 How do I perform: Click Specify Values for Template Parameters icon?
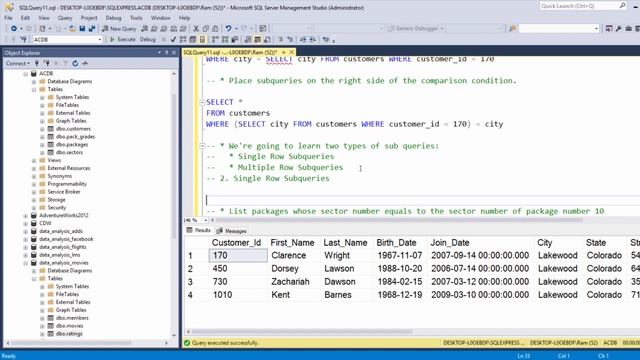point(327,40)
